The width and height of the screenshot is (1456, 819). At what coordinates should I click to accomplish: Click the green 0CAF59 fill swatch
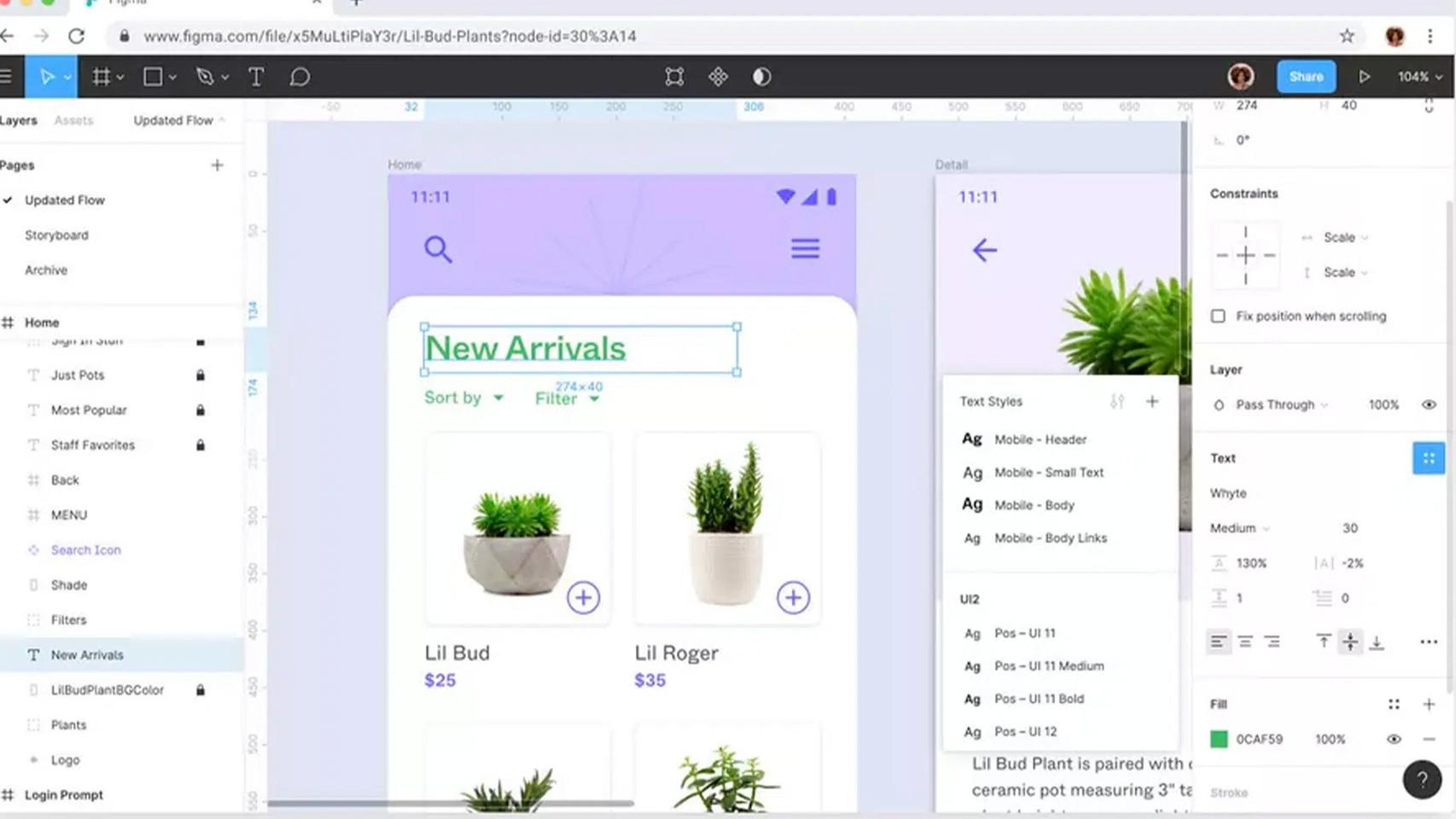click(1219, 739)
